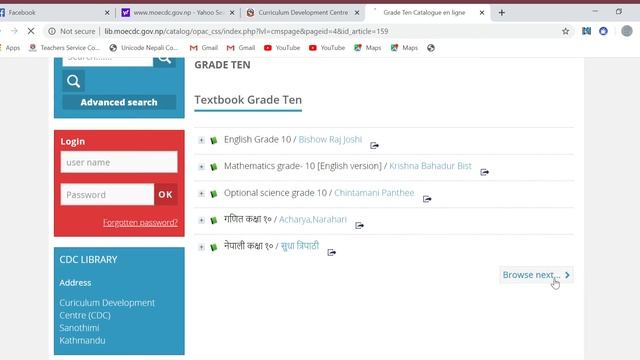Image resolution: width=640 pixels, height=360 pixels.
Task: Open Teachers Service Co... bookmark
Action: [64, 48]
